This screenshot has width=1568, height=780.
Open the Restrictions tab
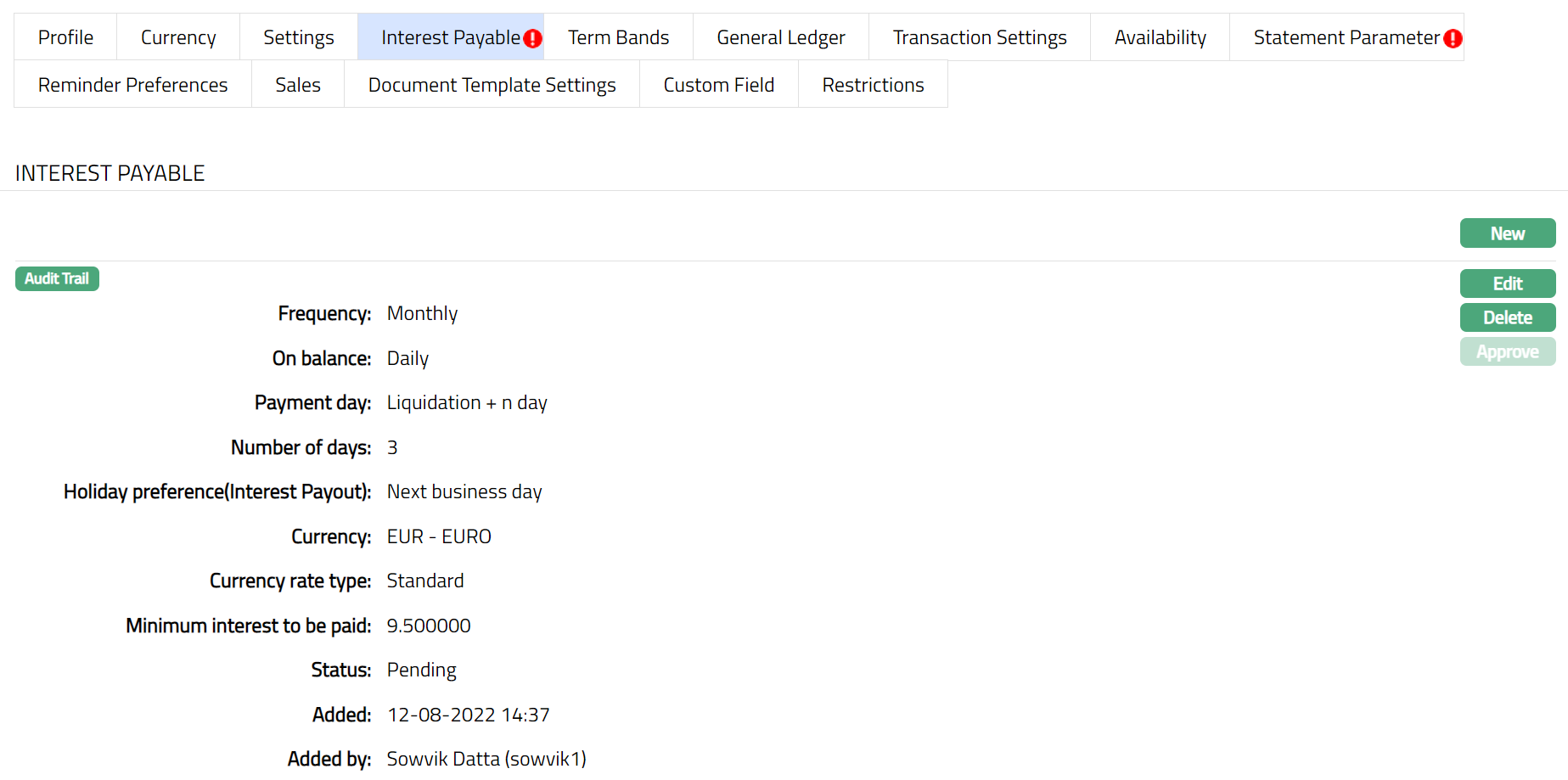point(873,85)
